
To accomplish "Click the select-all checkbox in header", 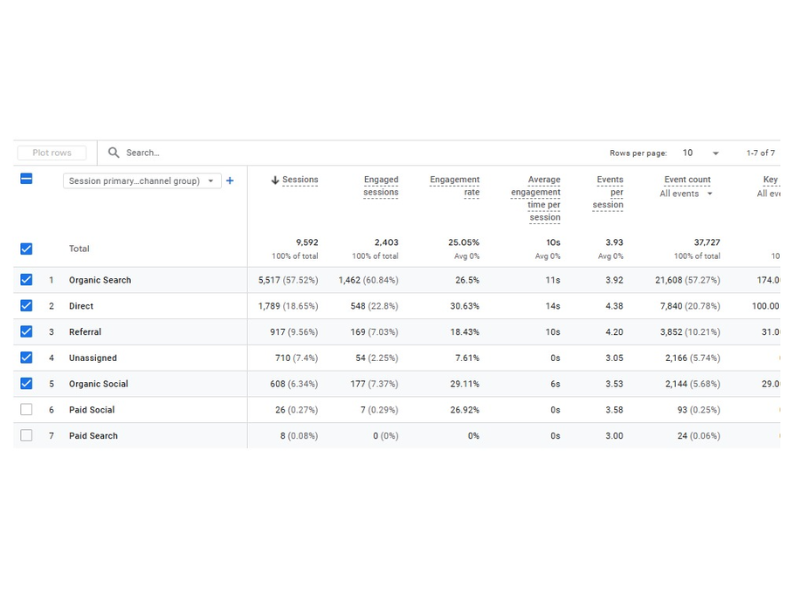I will [26, 179].
